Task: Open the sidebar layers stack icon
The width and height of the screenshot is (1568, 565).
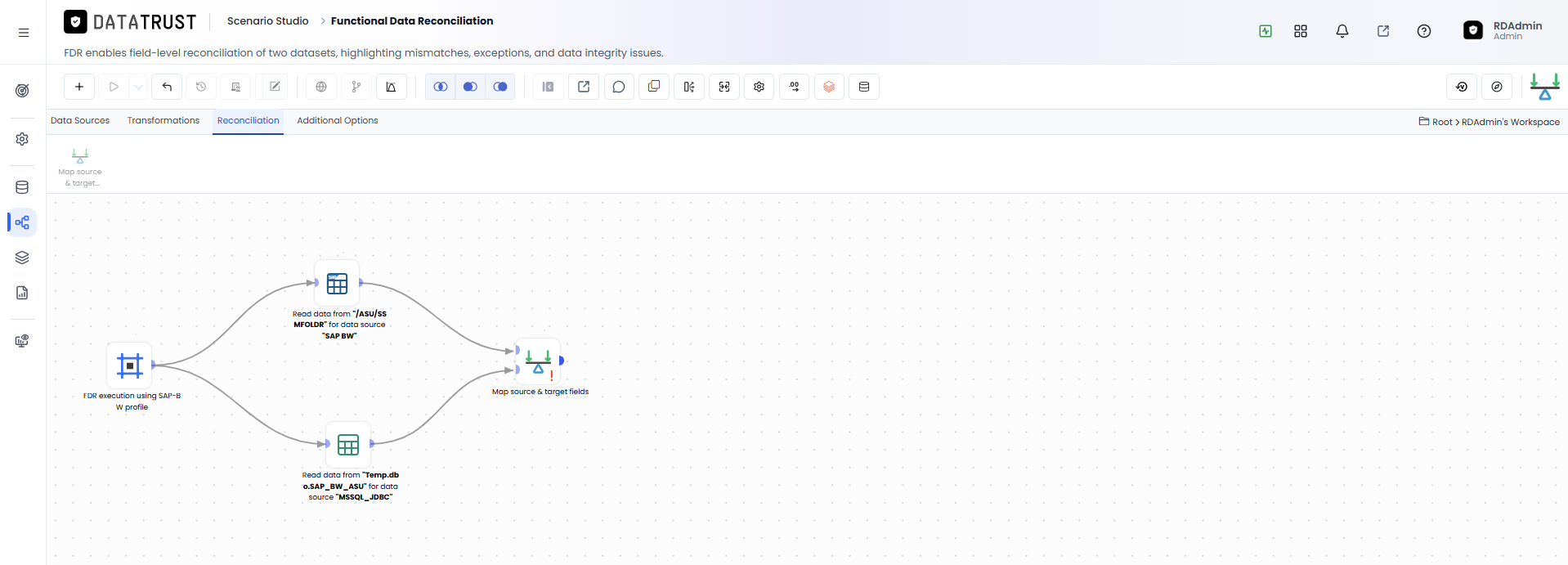Action: click(x=22, y=258)
